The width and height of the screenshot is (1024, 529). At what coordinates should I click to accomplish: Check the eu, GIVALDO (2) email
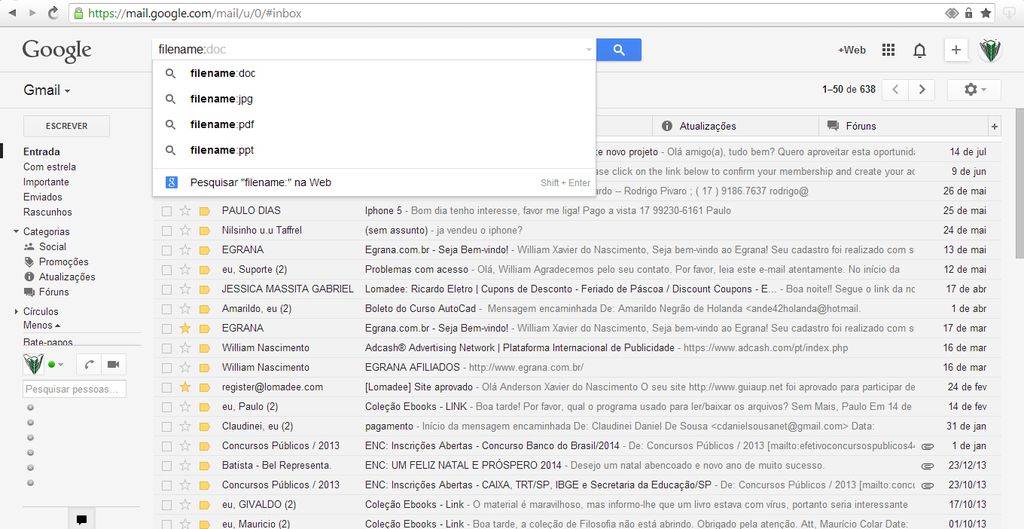tap(167, 505)
